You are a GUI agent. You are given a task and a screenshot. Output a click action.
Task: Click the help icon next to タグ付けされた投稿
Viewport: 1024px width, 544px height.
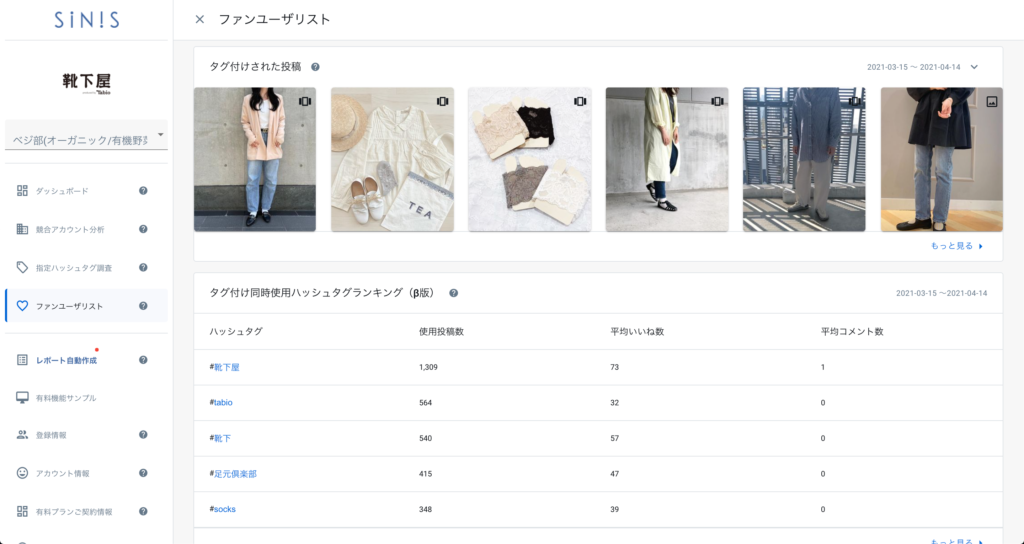tap(315, 67)
